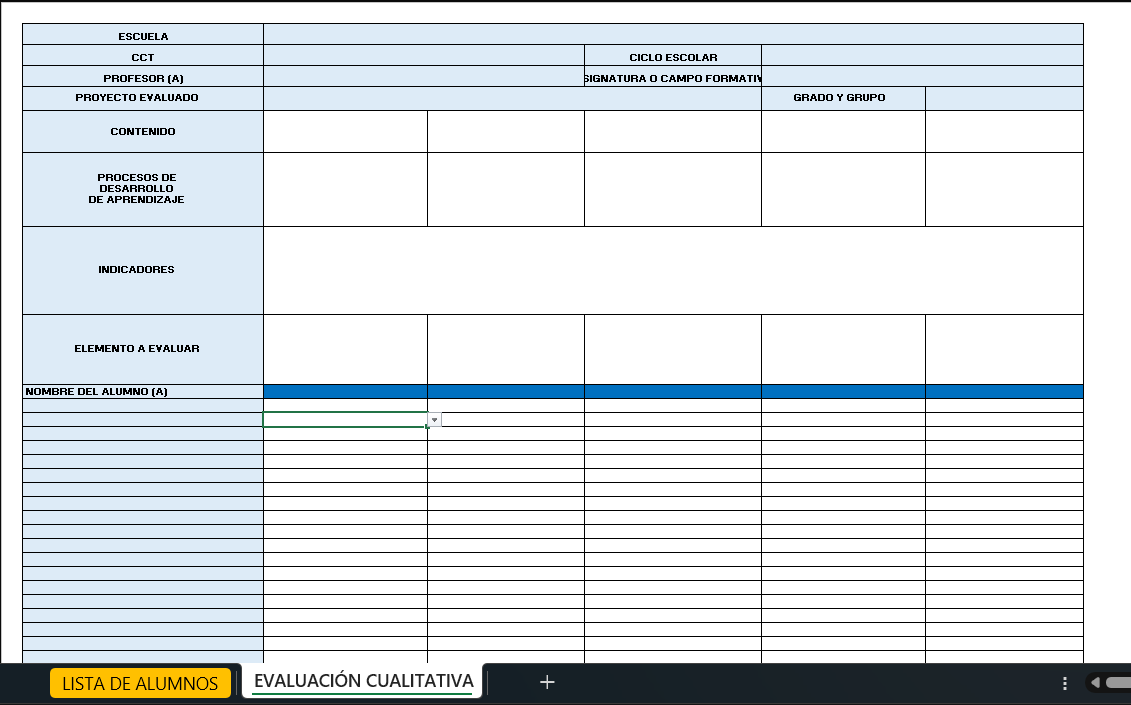1131x705 pixels.
Task: Click the horizontal scrollbar left arrow
Action: 1096,683
